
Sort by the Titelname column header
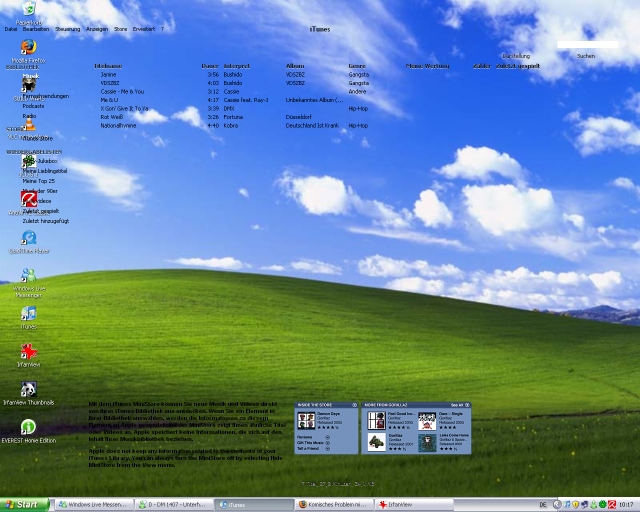click(x=108, y=66)
